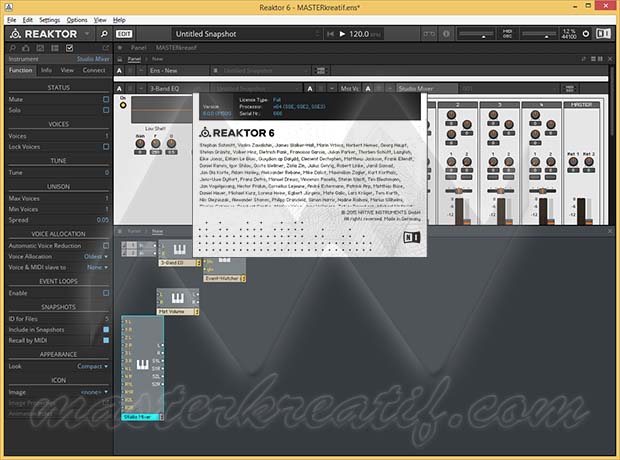Select the Studio Mixer module in structure

[142, 368]
